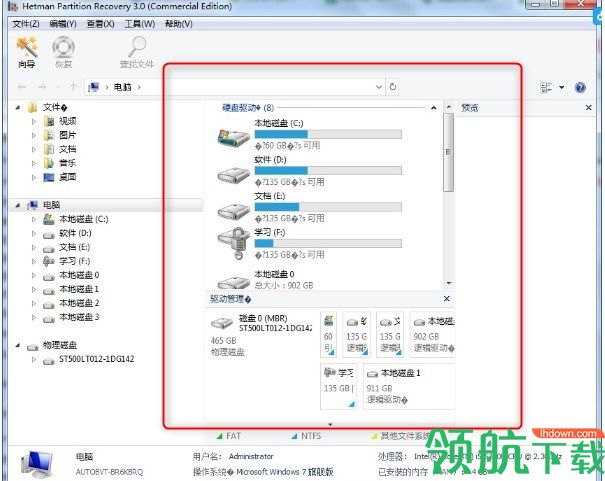Click 软件 (D:) drive icon in list
Screen dimensions: 605x481
click(233, 175)
